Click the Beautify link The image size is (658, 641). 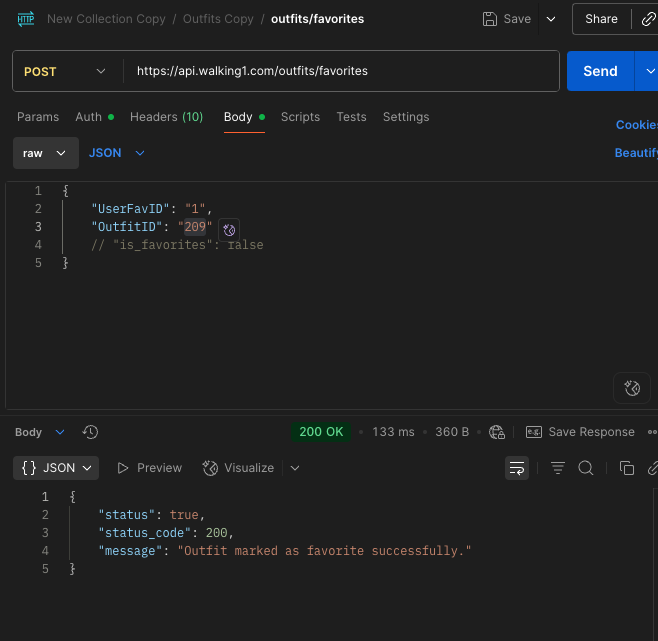click(x=636, y=153)
